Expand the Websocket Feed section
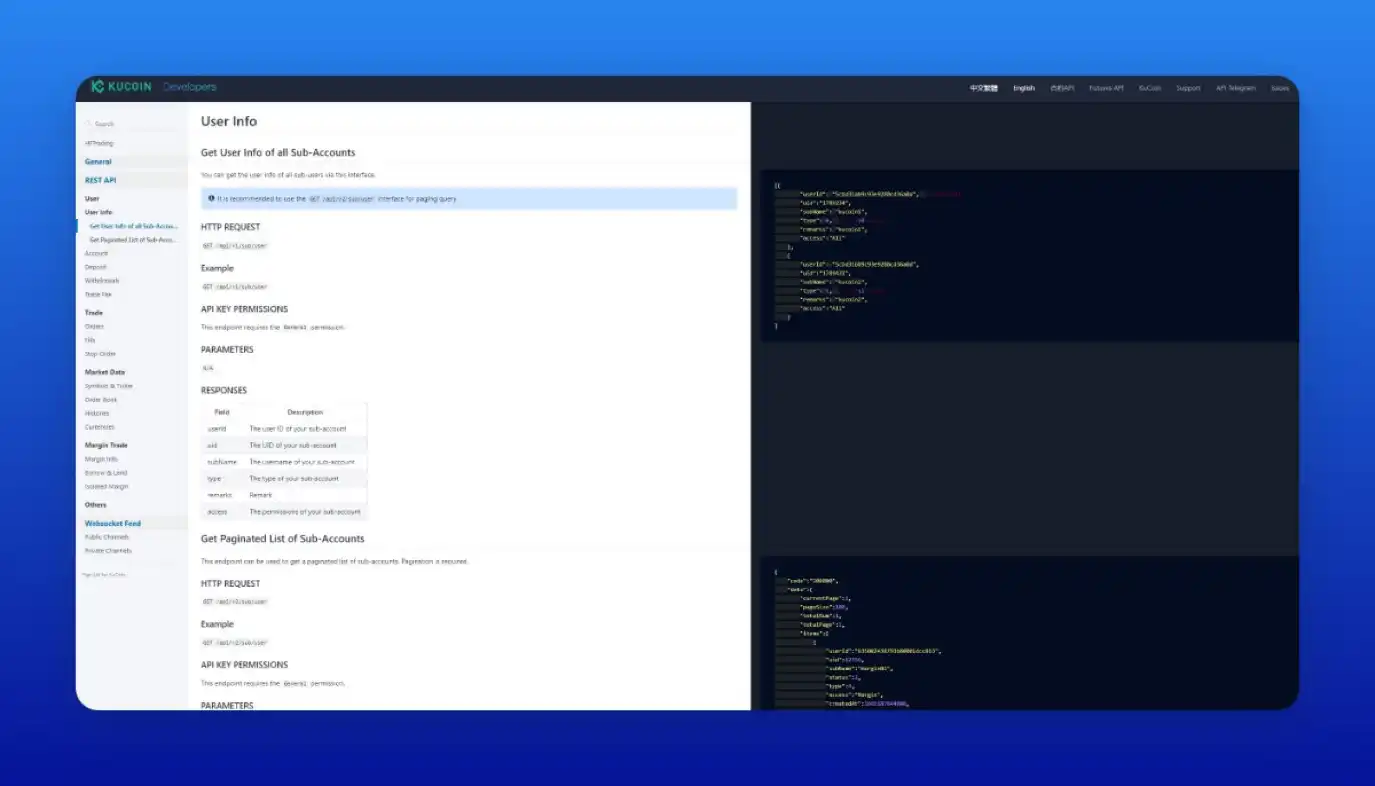The height and width of the screenshot is (786, 1375). click(x=112, y=523)
